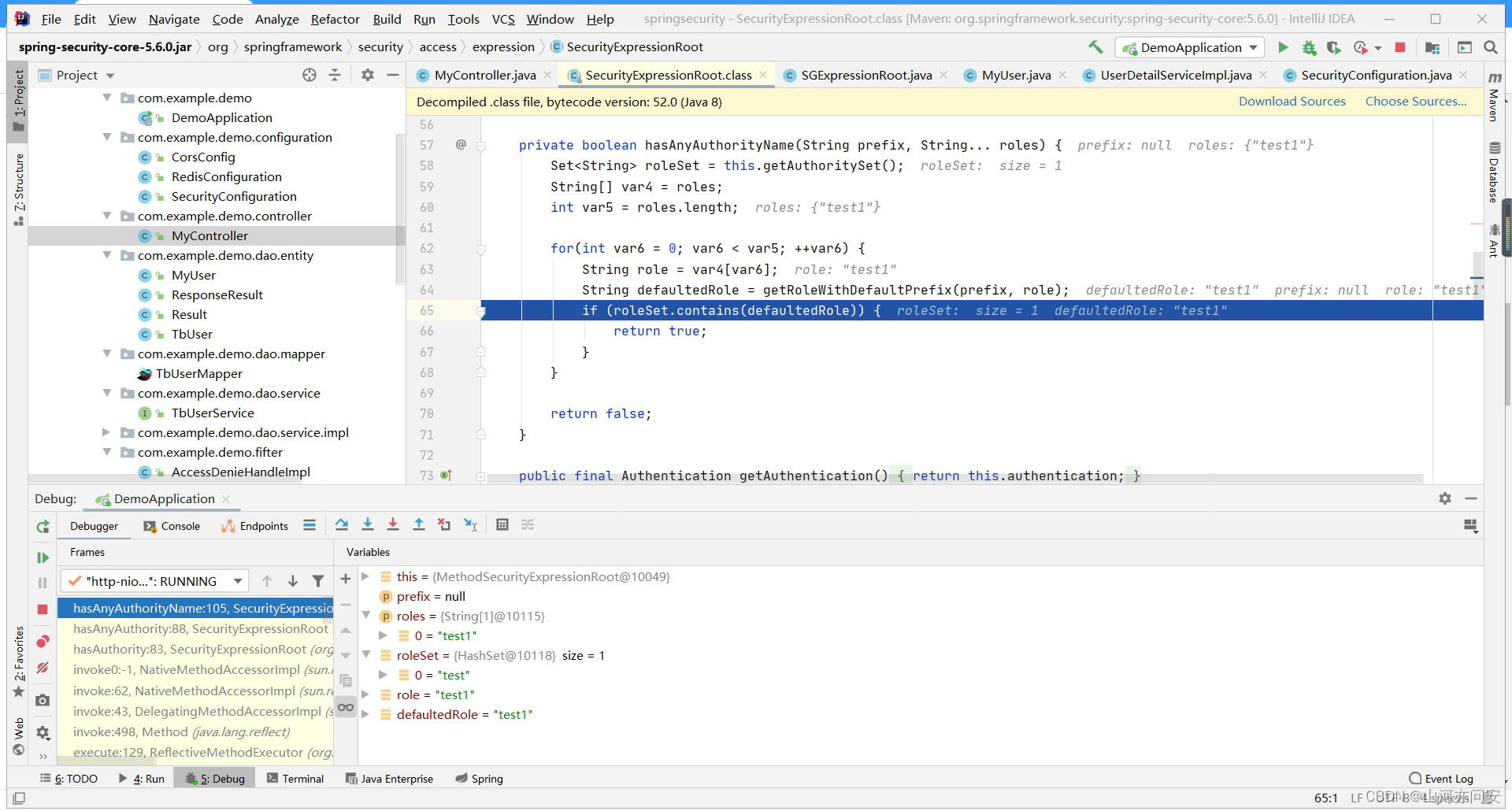
Task: Switch to MyController.java editor tab
Action: point(484,75)
